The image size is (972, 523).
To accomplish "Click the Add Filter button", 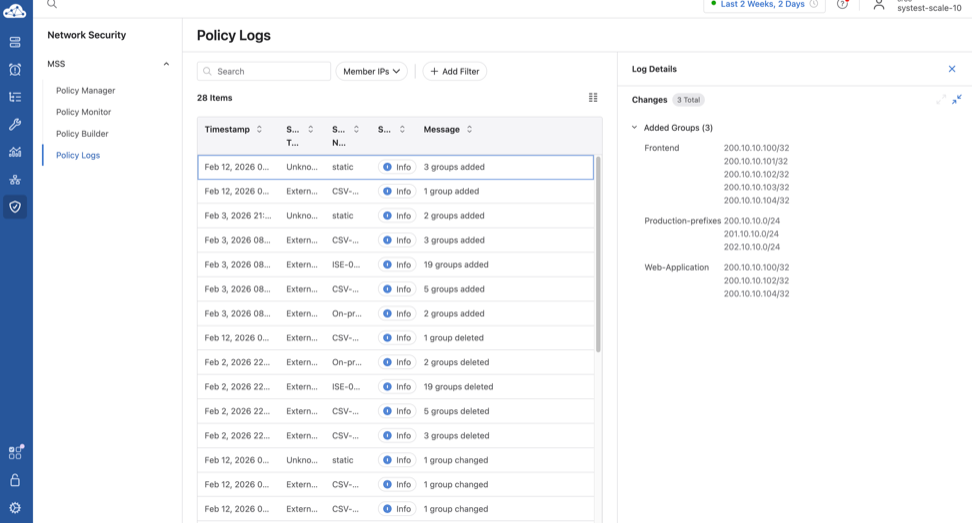I will [x=454, y=71].
